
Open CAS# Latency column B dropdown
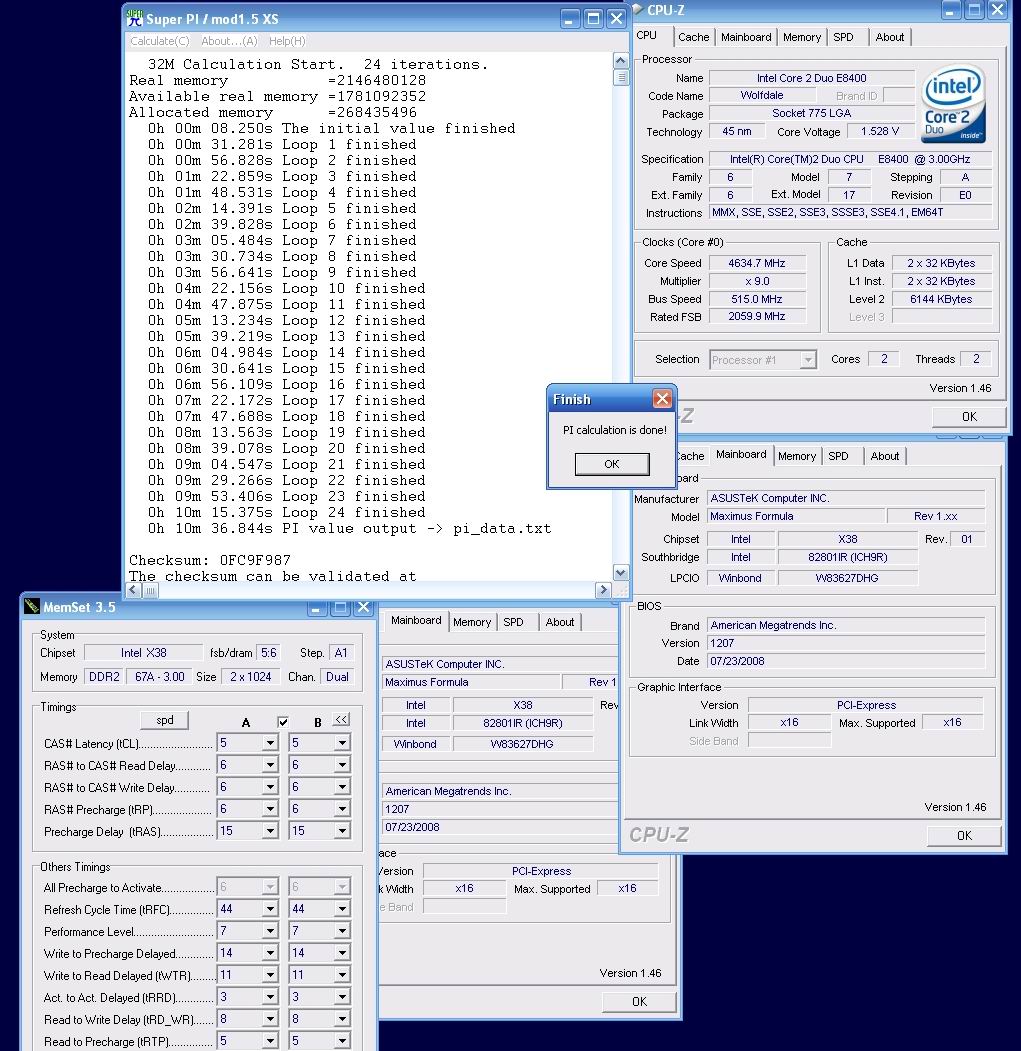click(342, 743)
